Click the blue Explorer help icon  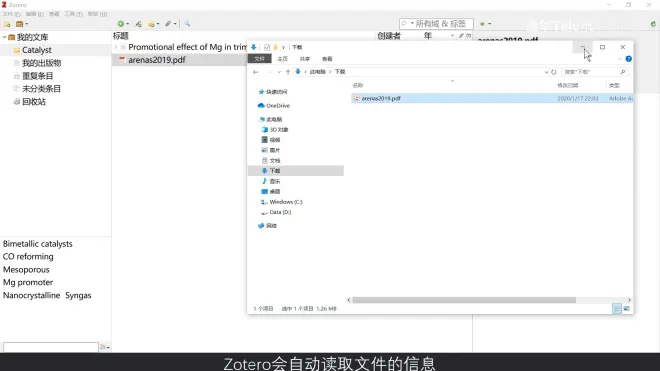628,59
